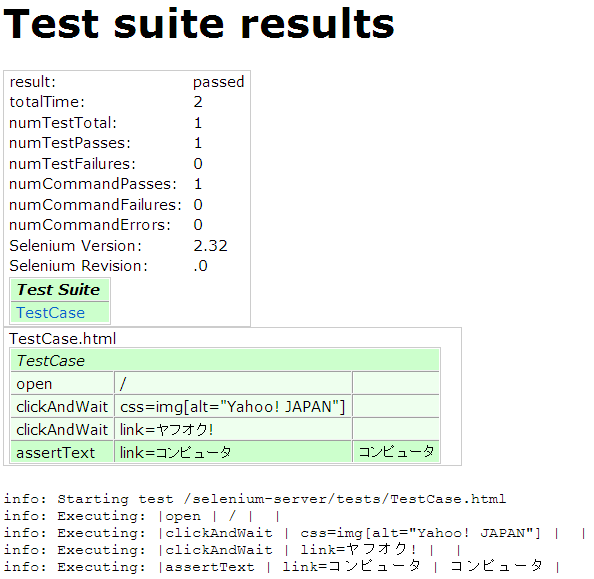The image size is (594, 579).
Task: Click the 'result:' label
Action: pyautogui.click(x=33, y=82)
